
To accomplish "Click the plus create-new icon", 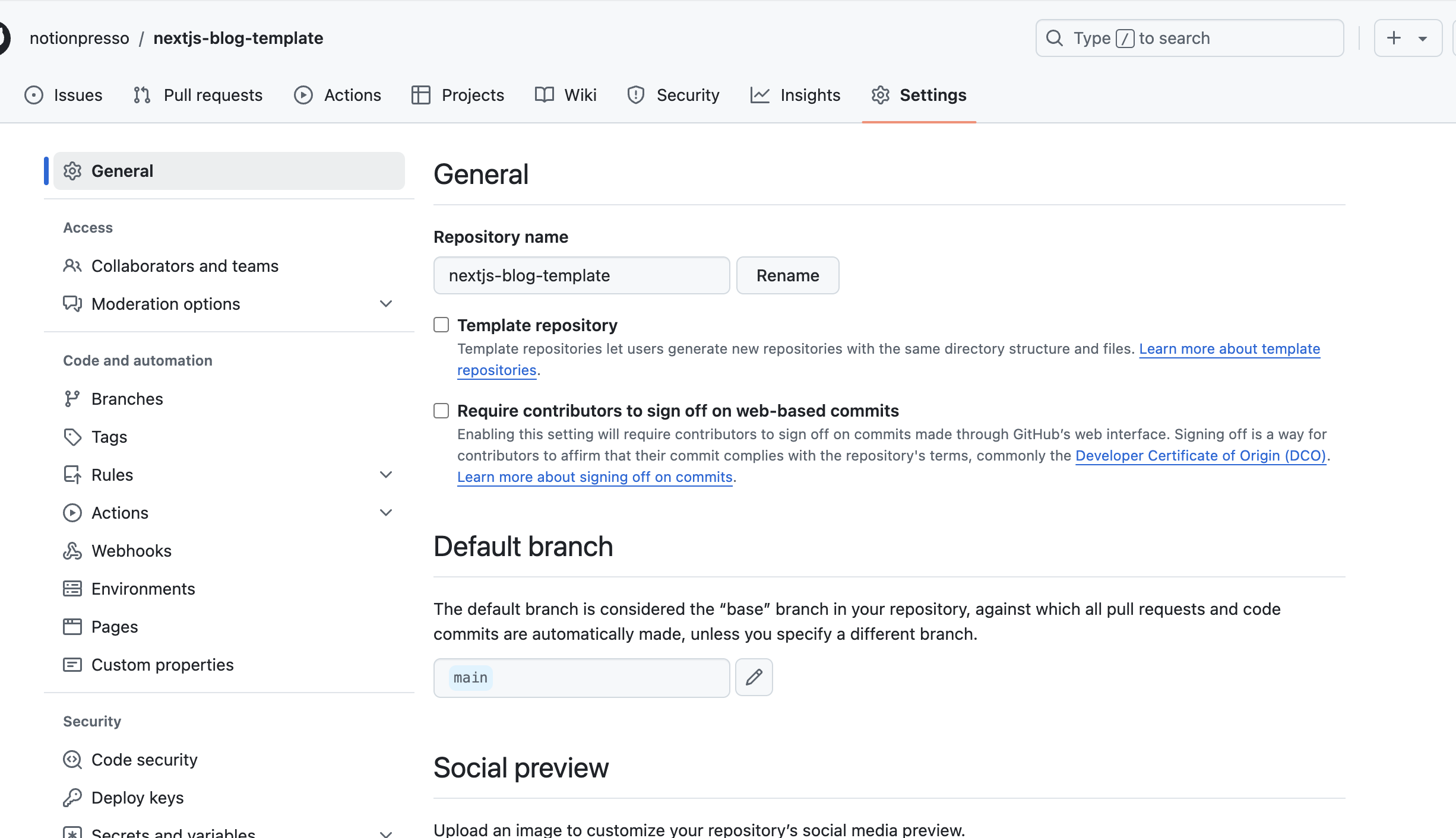I will 1394,38.
